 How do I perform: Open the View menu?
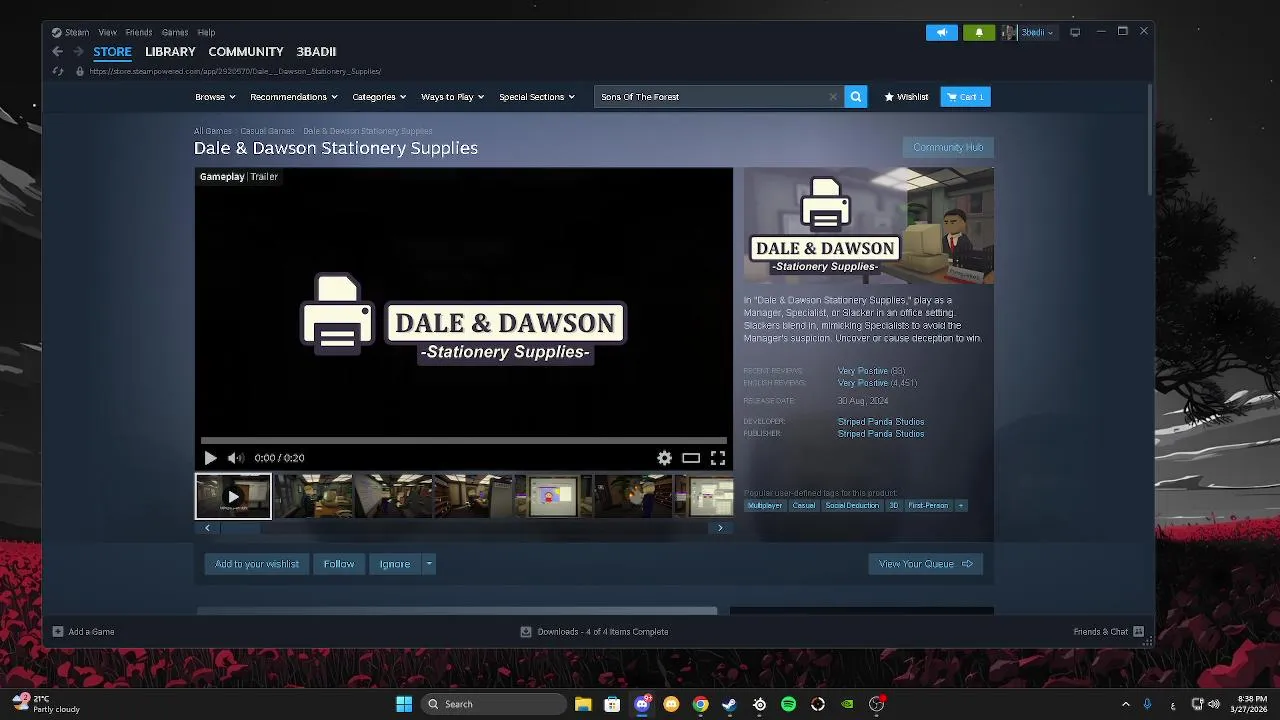click(x=107, y=32)
